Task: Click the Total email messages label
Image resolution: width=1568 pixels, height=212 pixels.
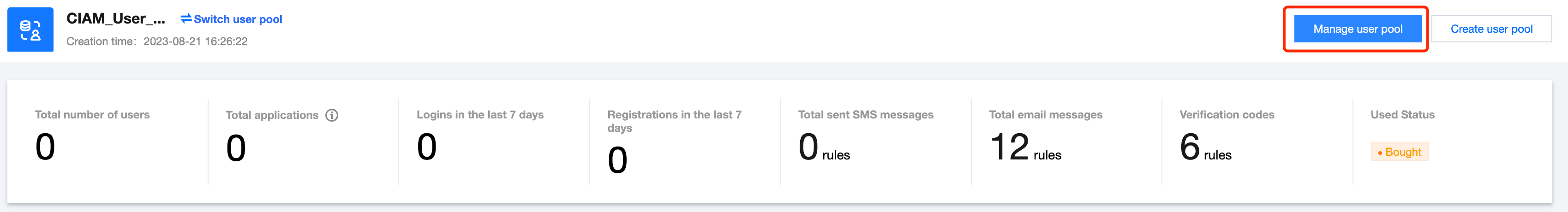Action: point(1045,115)
